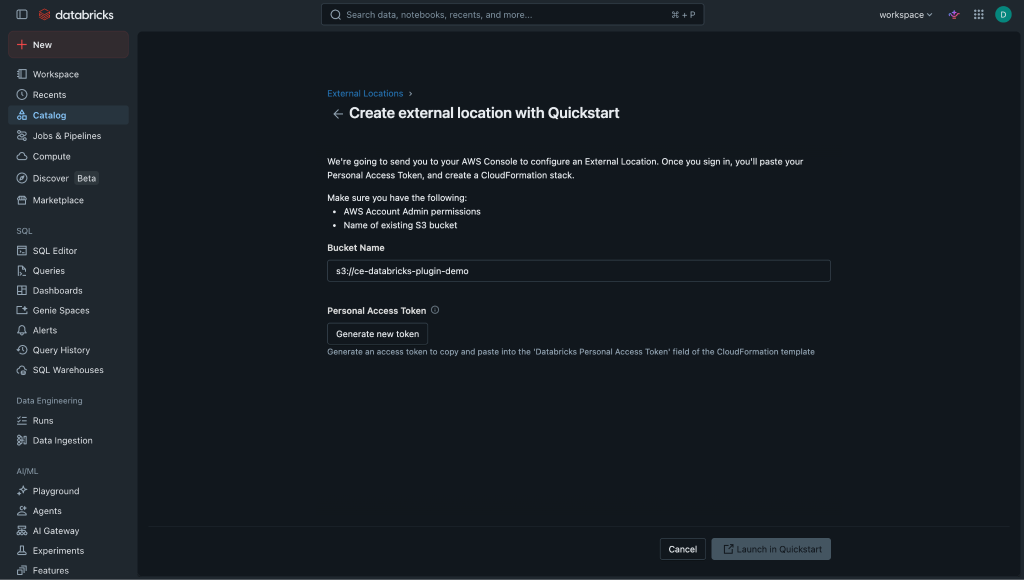Click the Query History icon

click(22, 350)
